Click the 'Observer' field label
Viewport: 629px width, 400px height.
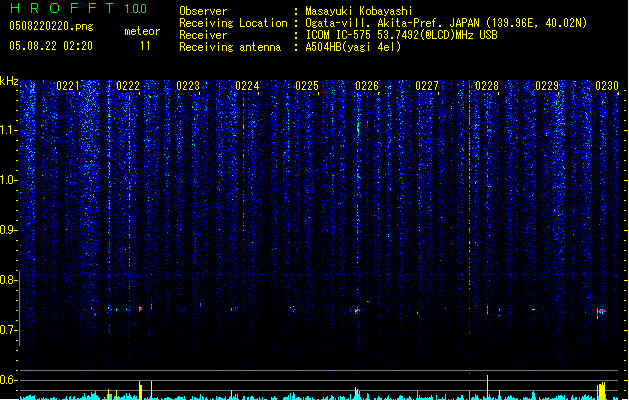[x=203, y=11]
